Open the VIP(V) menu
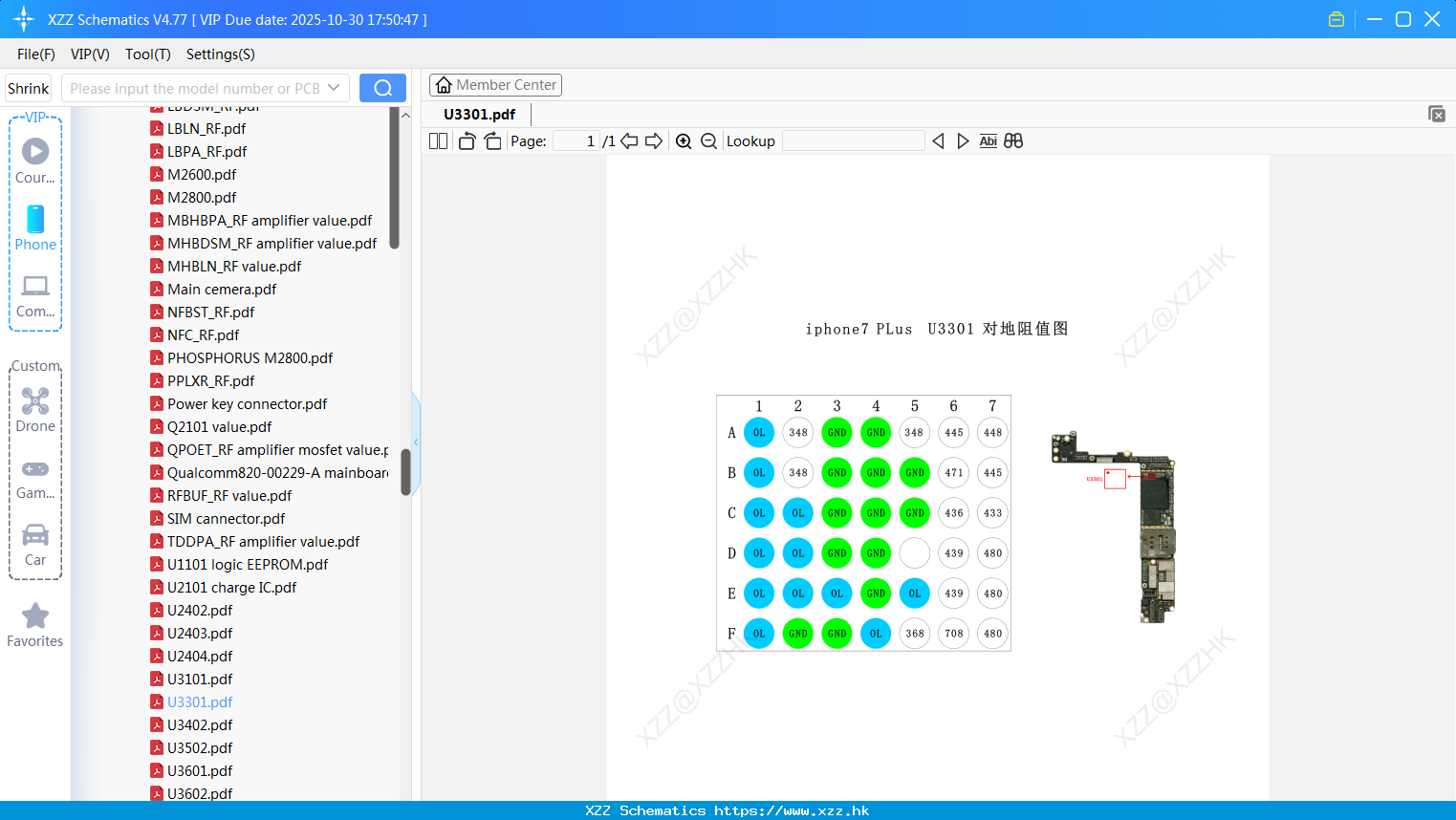 (x=90, y=54)
